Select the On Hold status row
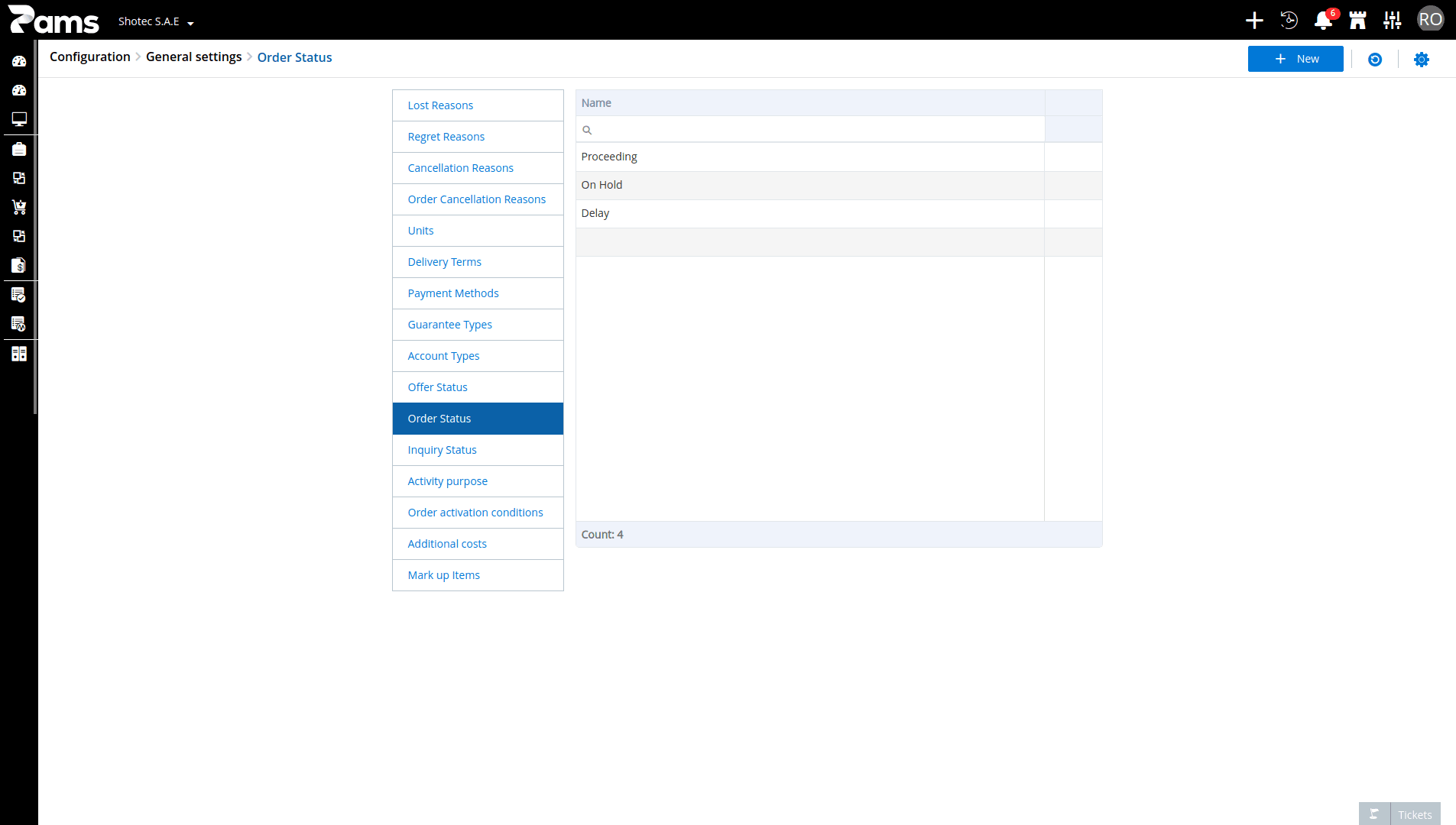The width and height of the screenshot is (1456, 825). 838,185
